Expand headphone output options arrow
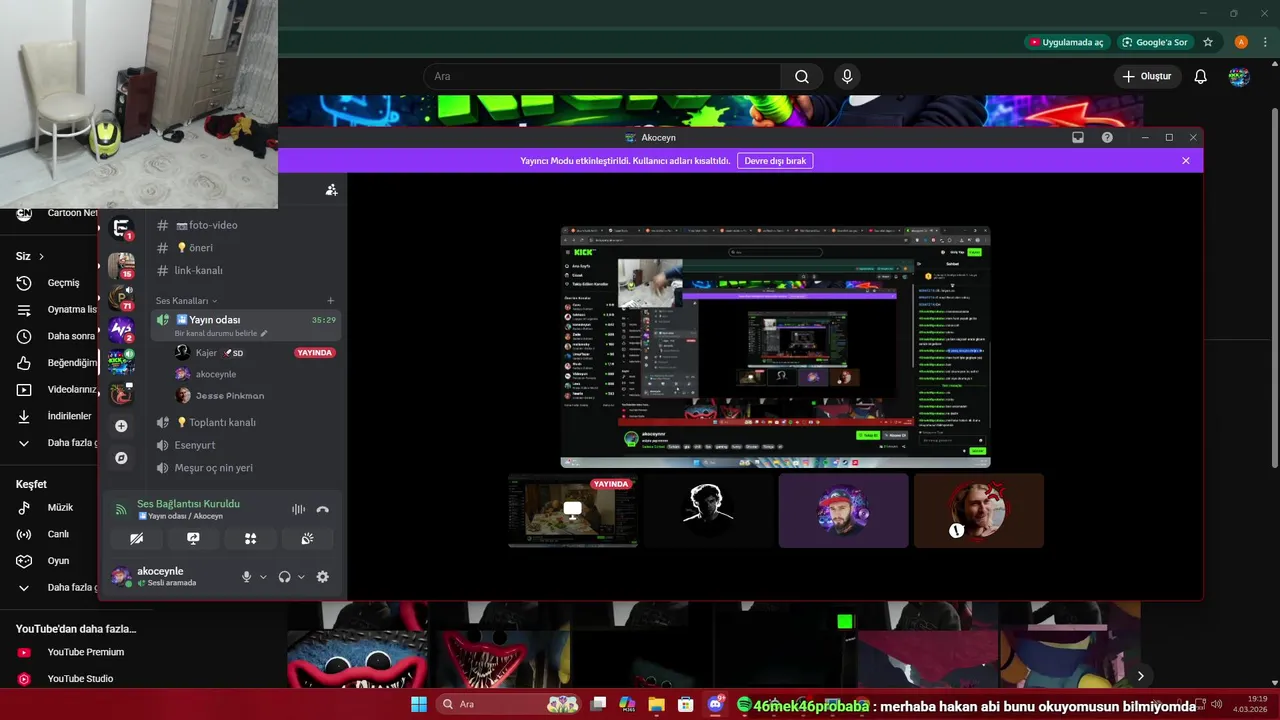This screenshot has width=1280, height=720. (x=301, y=577)
